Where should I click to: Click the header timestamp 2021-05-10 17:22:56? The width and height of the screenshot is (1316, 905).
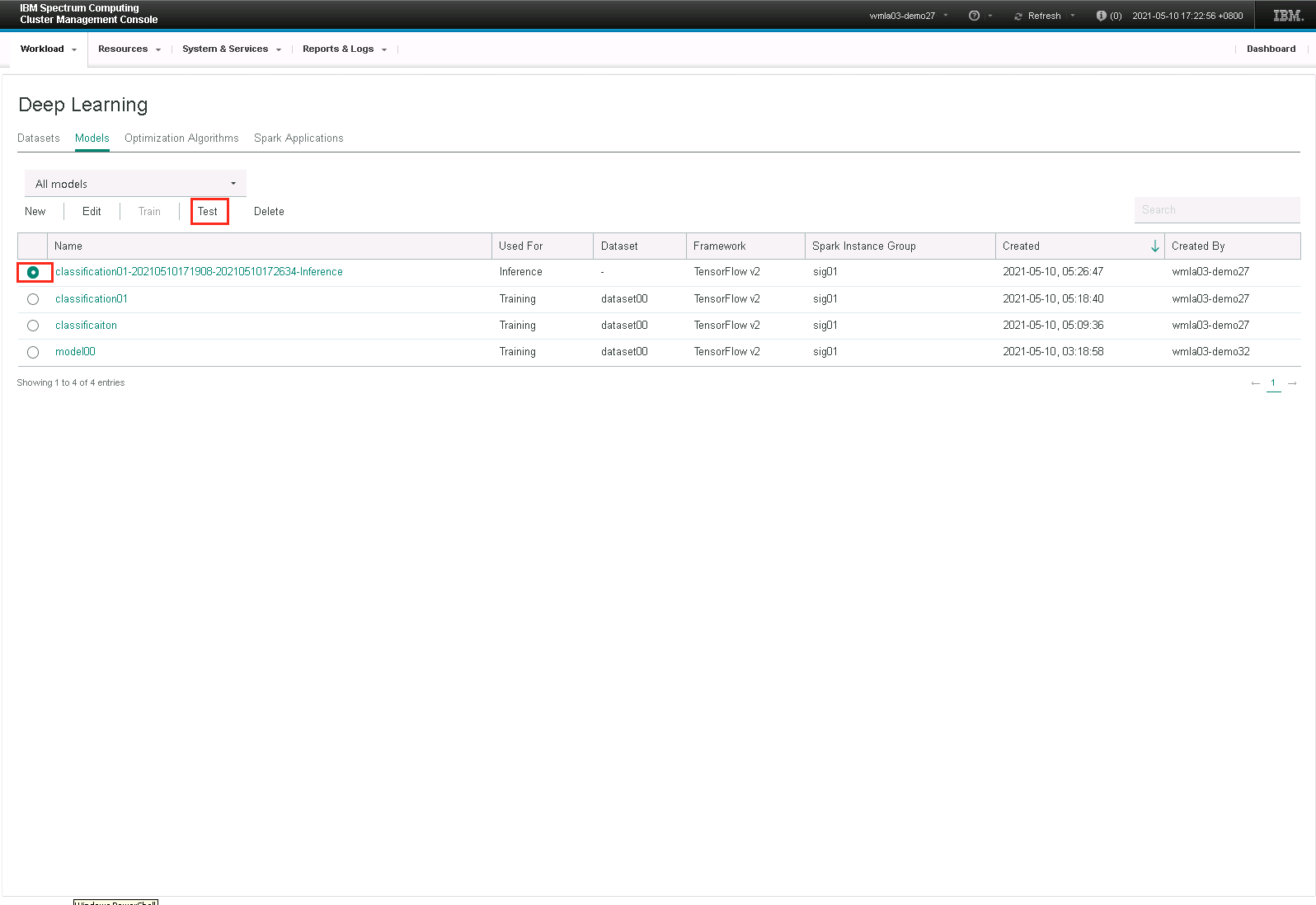click(1187, 16)
